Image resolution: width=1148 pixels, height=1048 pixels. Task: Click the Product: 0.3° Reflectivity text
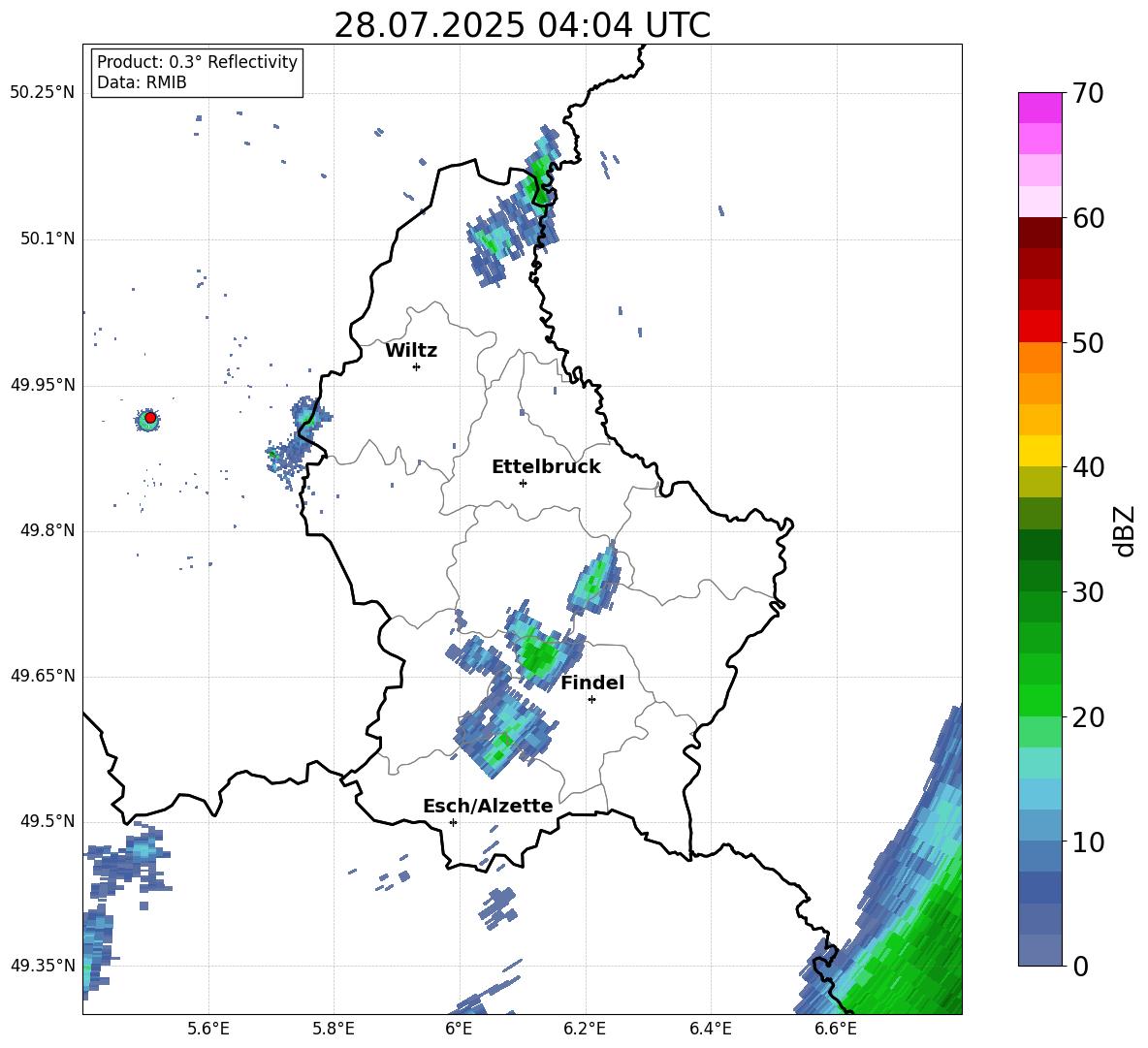[x=197, y=61]
